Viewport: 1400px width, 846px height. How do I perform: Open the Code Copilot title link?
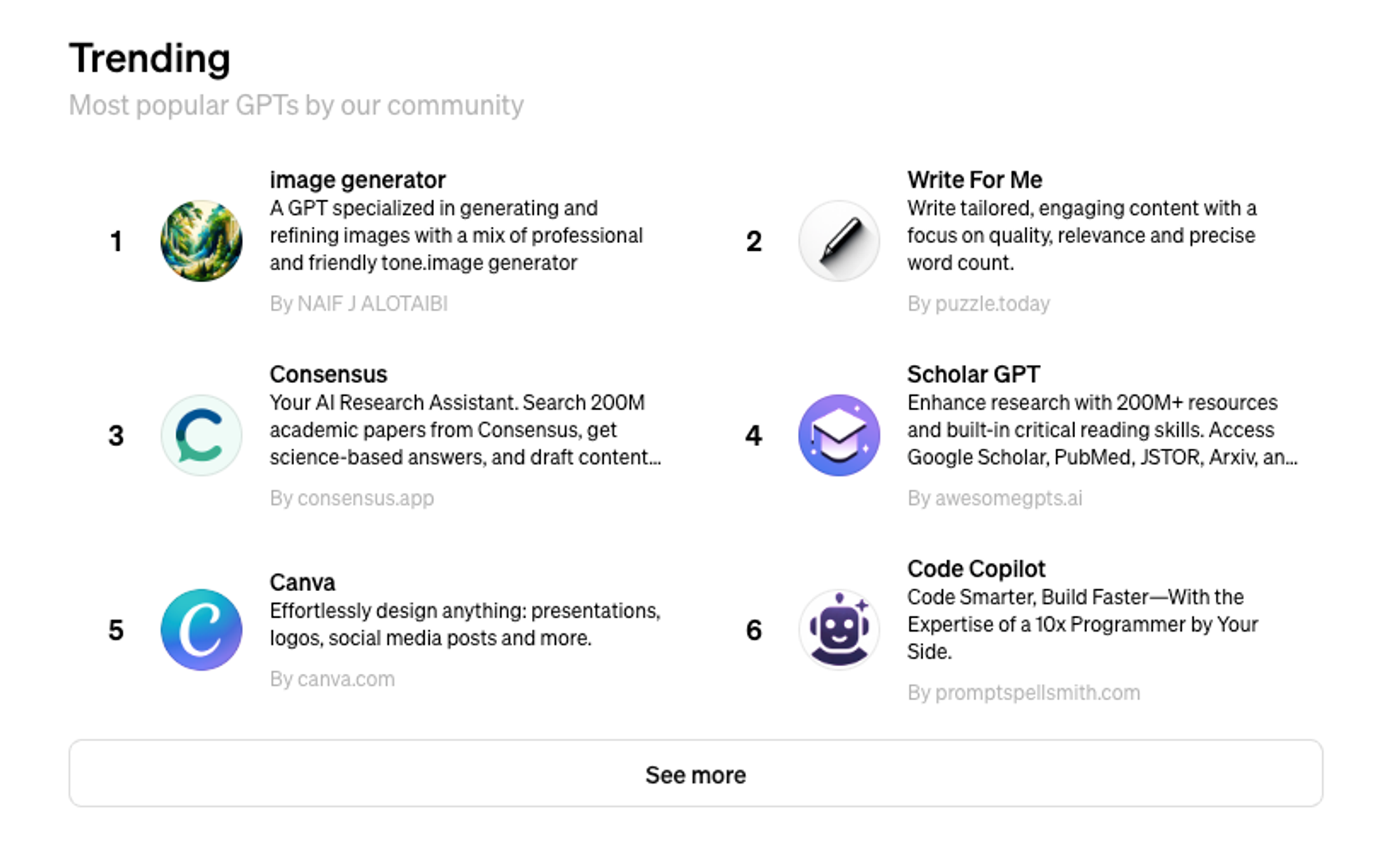click(976, 569)
